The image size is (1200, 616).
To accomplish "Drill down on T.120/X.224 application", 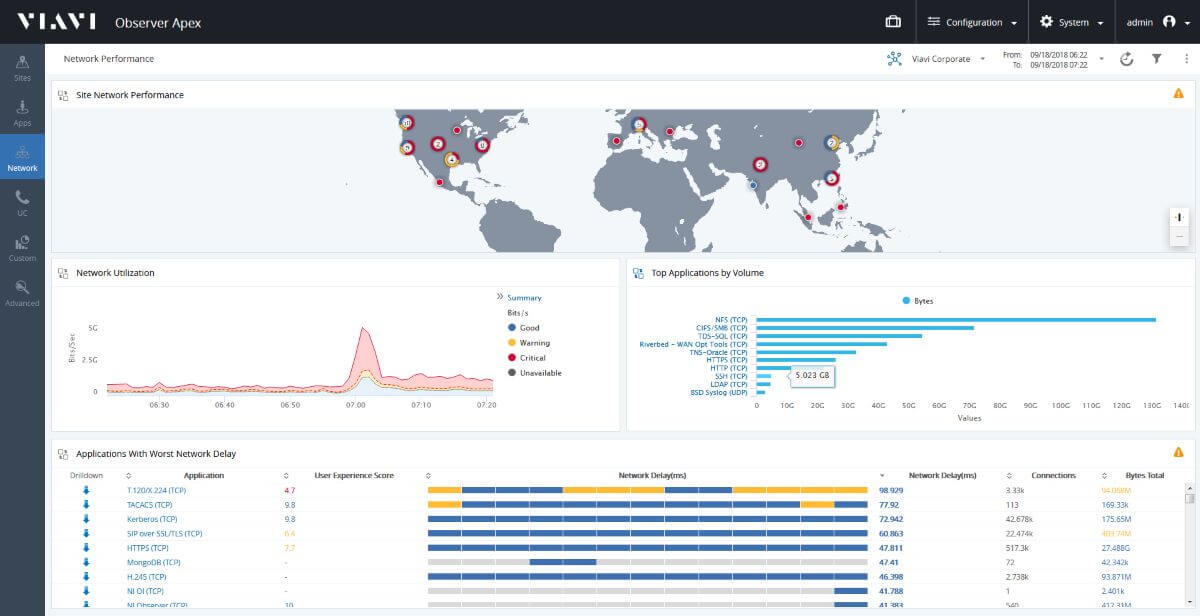I will click(x=86, y=490).
